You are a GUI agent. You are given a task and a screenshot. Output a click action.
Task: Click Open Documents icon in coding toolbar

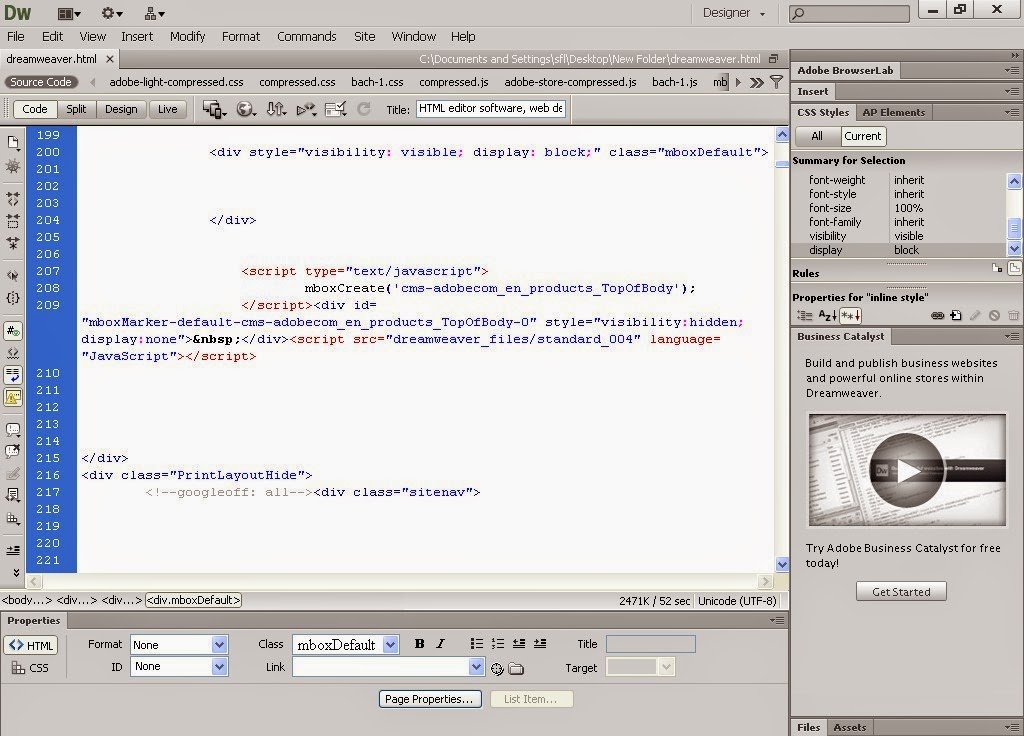[x=13, y=142]
